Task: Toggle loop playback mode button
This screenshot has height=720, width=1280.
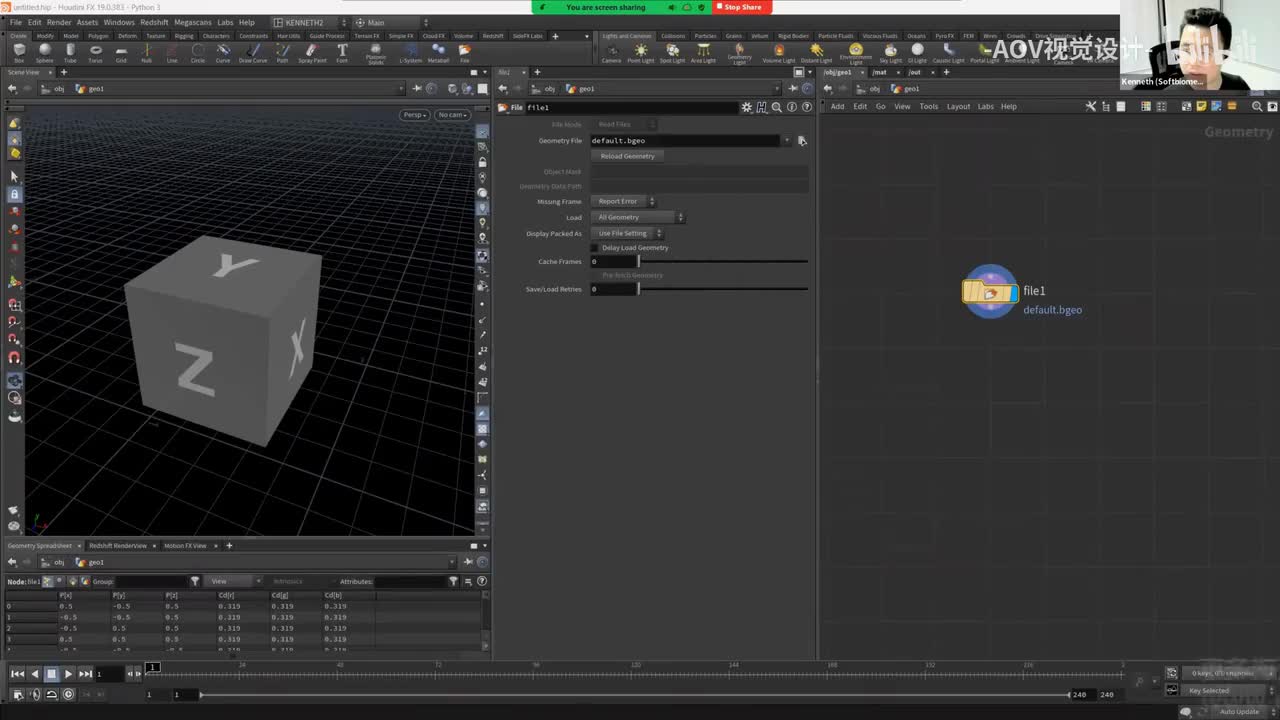Action: [x=51, y=694]
